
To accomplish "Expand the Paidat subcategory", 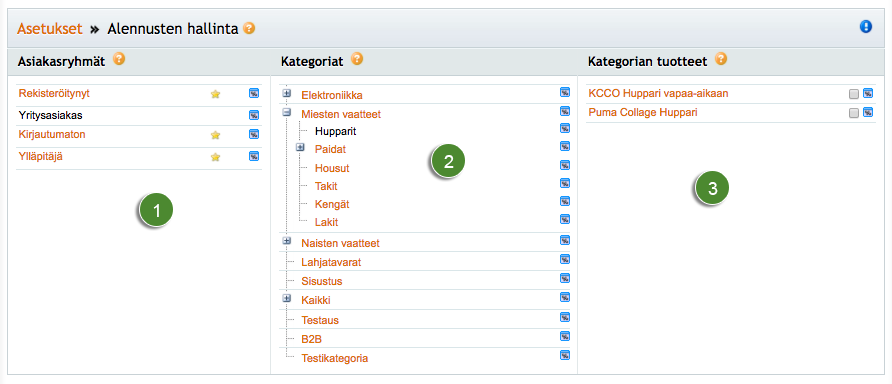I will (x=300, y=147).
